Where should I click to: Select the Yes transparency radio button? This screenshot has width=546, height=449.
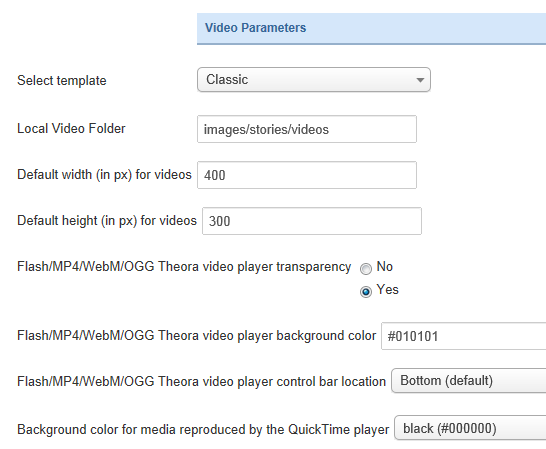click(x=366, y=292)
